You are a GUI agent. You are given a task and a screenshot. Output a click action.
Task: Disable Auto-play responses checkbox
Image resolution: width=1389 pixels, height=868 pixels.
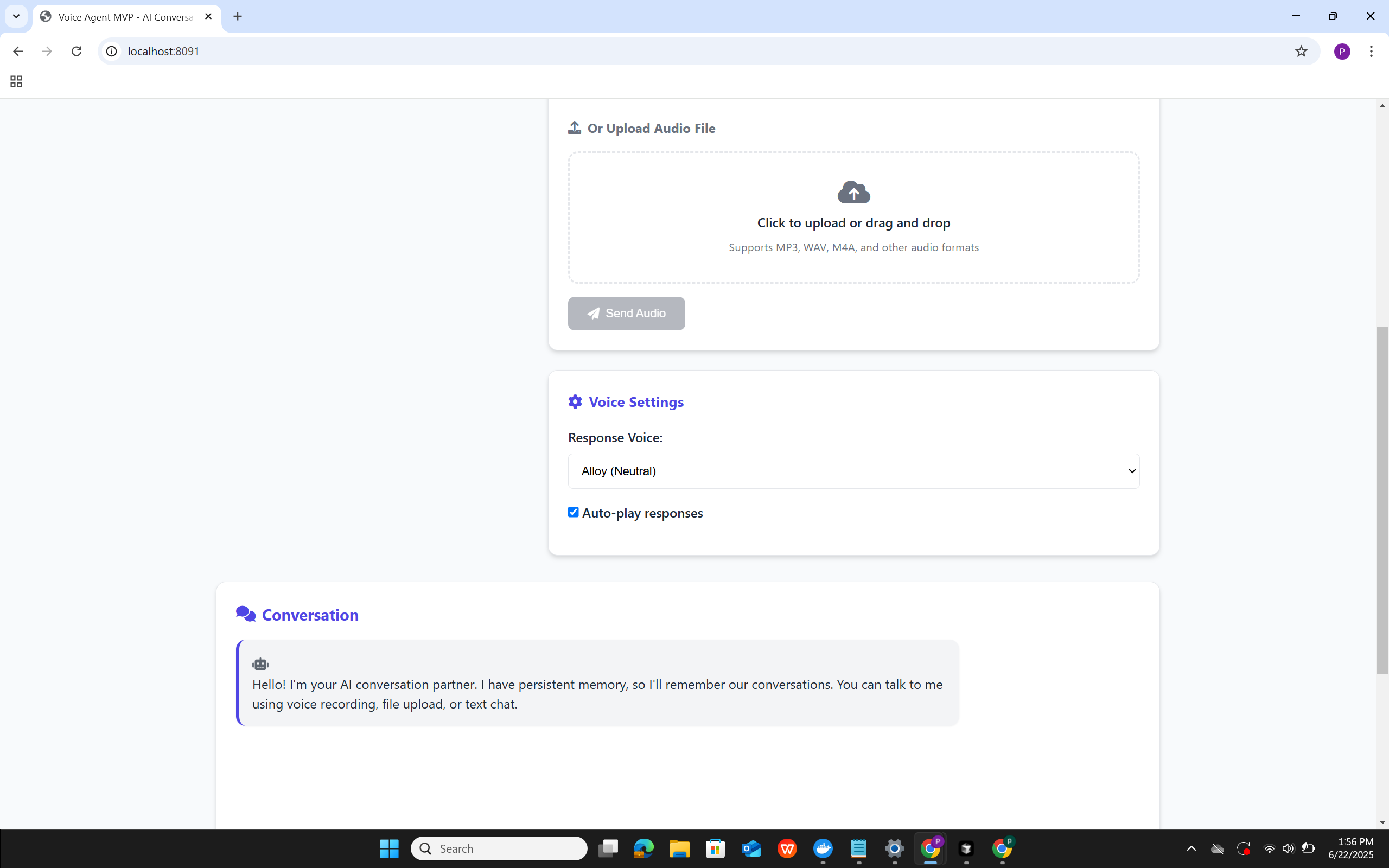coord(574,512)
